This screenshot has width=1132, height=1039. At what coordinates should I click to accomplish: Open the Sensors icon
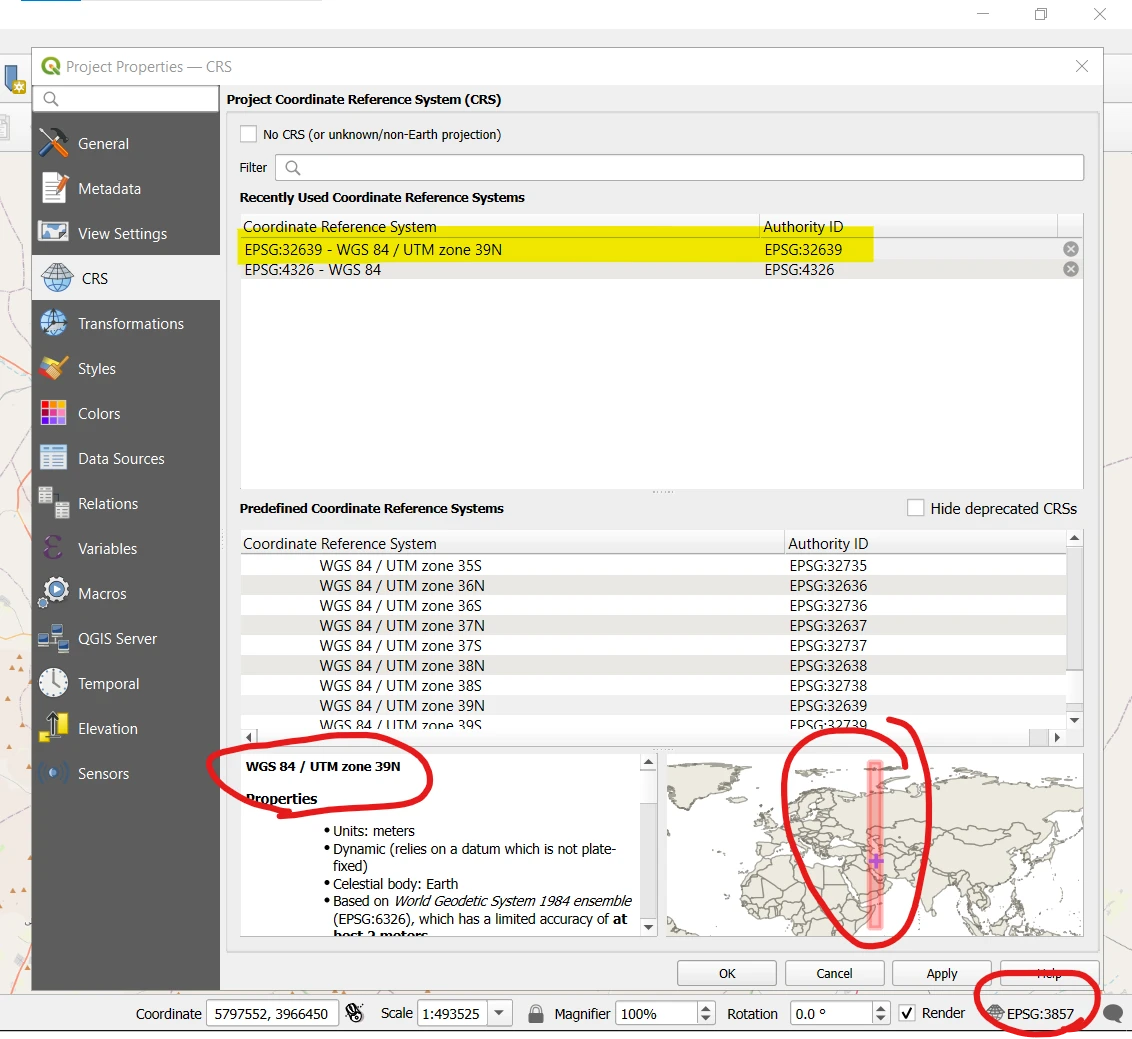click(53, 773)
